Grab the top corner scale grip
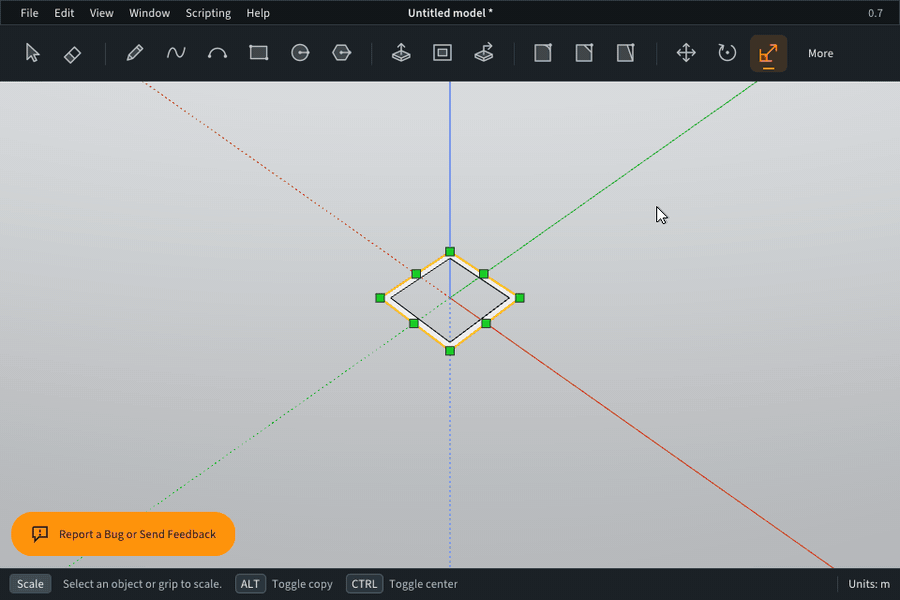Screen dimensions: 900x600 pyautogui.click(x=450, y=251)
